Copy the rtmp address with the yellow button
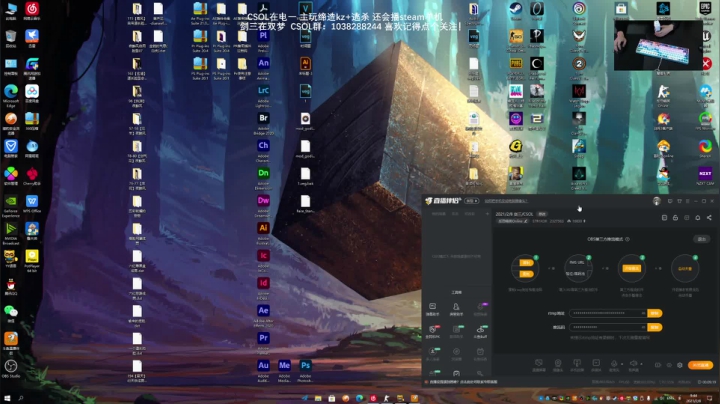Screen dimensions: 720x404 pos(654,313)
